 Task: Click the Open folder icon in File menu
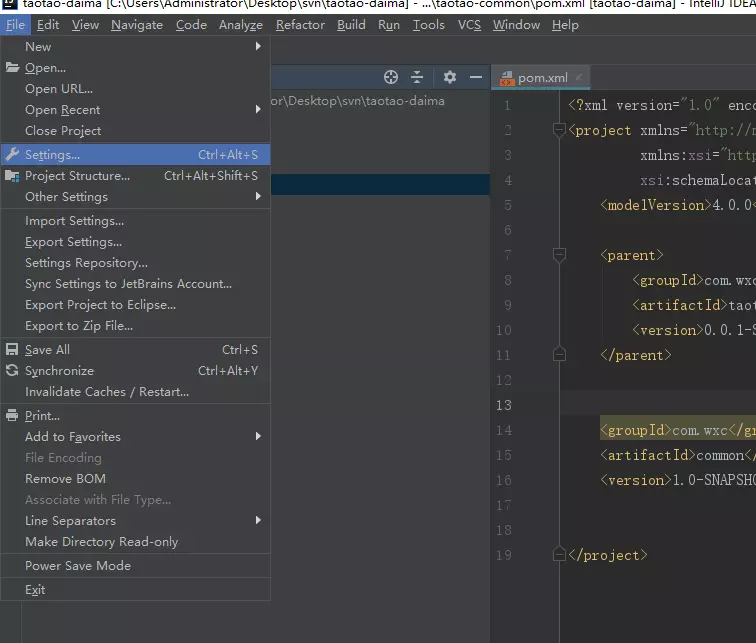tap(12, 67)
